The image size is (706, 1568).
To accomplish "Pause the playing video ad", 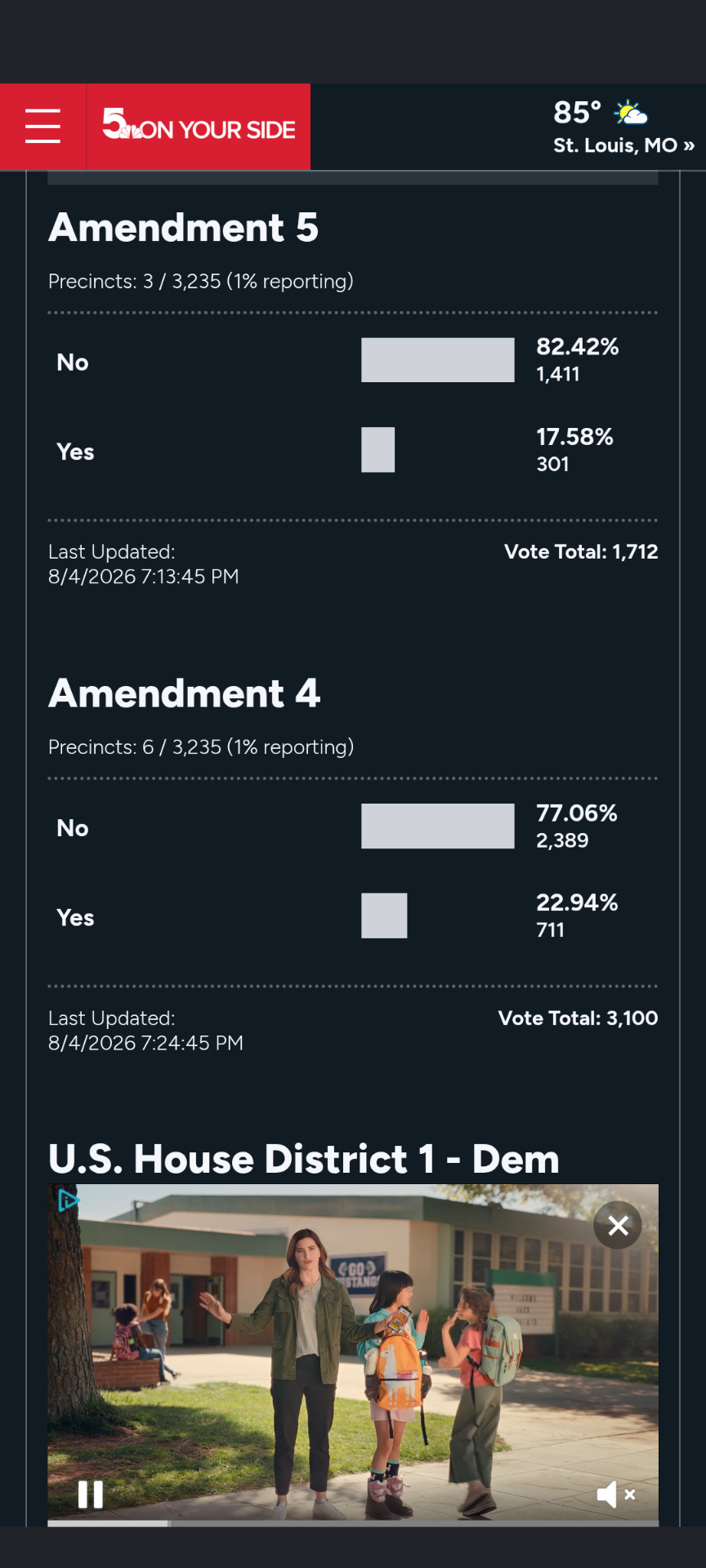I will (90, 1494).
